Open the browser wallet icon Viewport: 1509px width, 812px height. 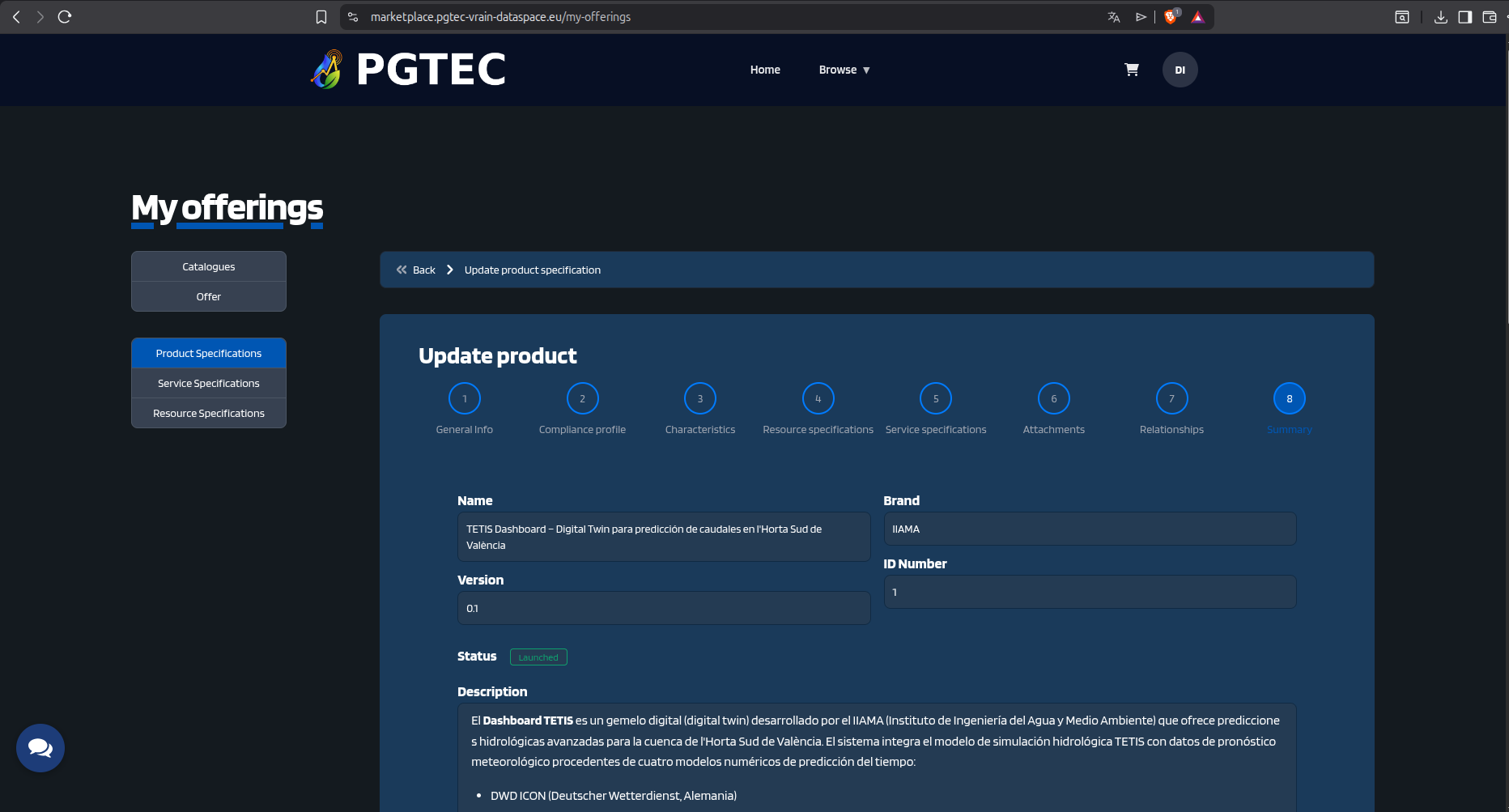click(x=1490, y=17)
